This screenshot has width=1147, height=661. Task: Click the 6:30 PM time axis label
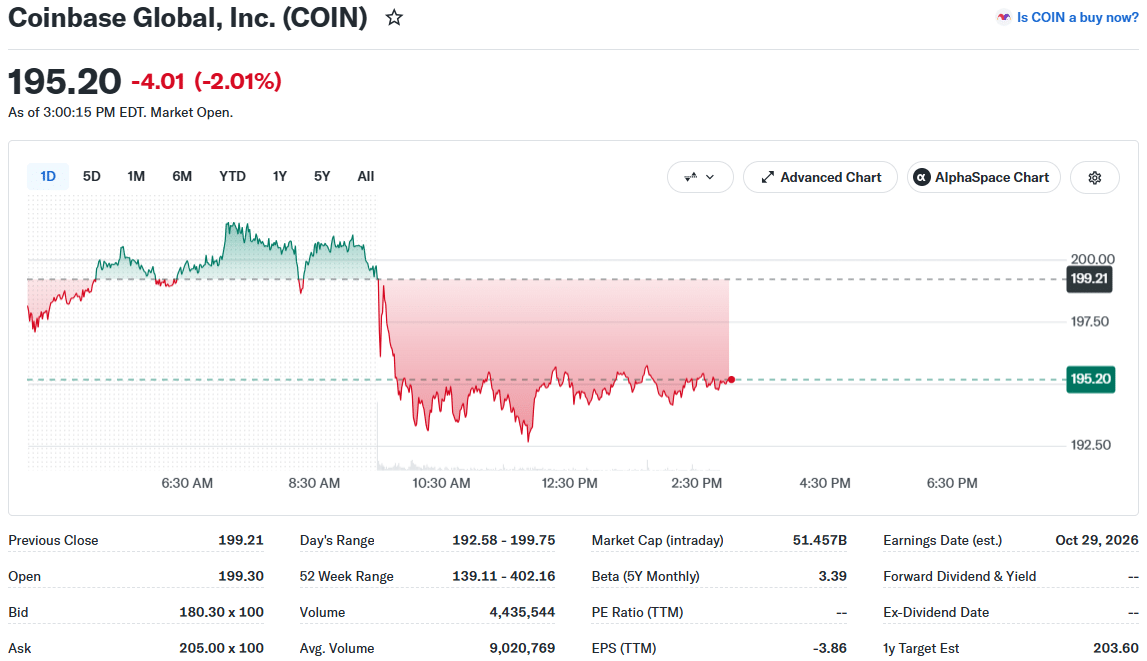click(x=952, y=483)
